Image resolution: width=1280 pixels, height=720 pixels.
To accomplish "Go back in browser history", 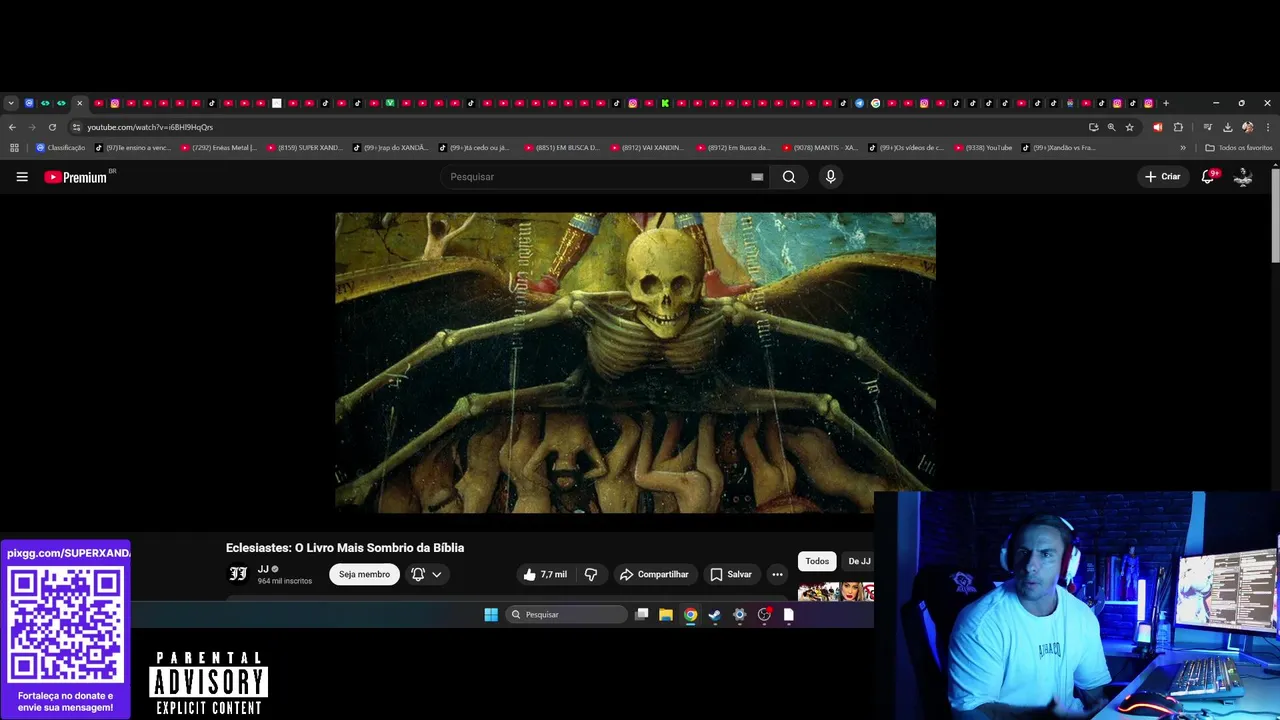I will click(x=12, y=127).
